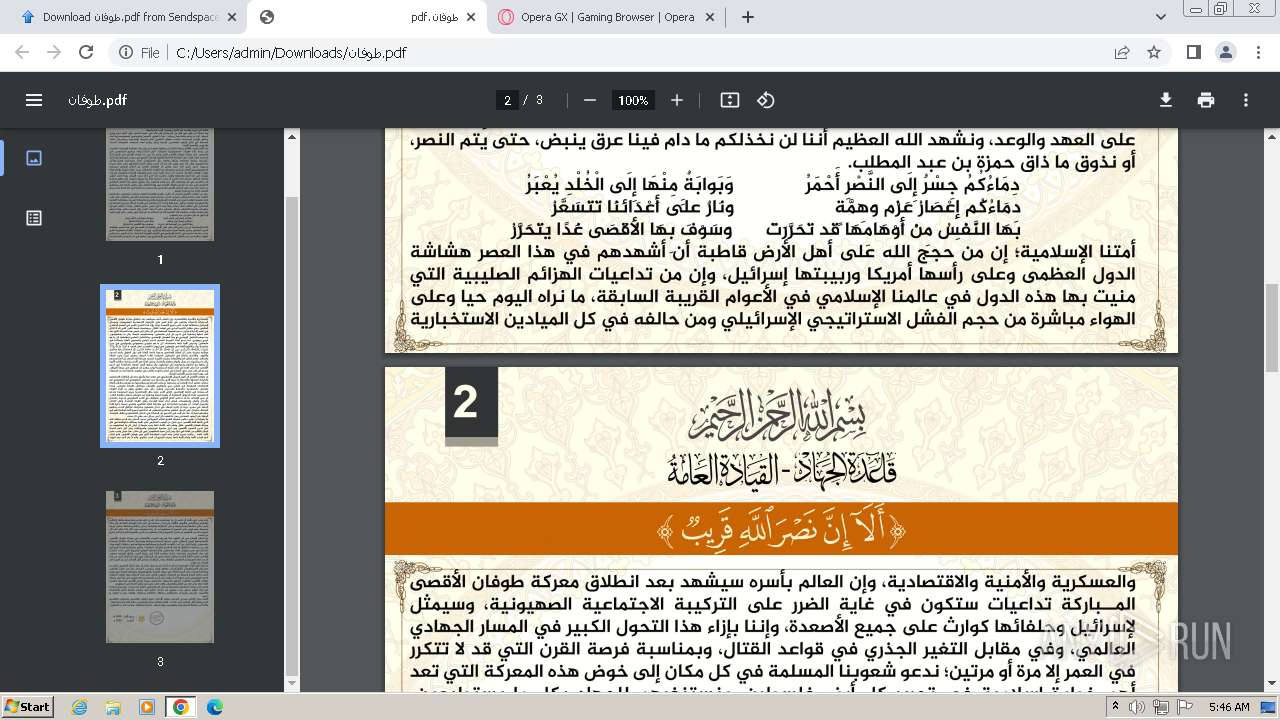Reload the current page
Viewport: 1280px width, 720px height.
pos(86,53)
